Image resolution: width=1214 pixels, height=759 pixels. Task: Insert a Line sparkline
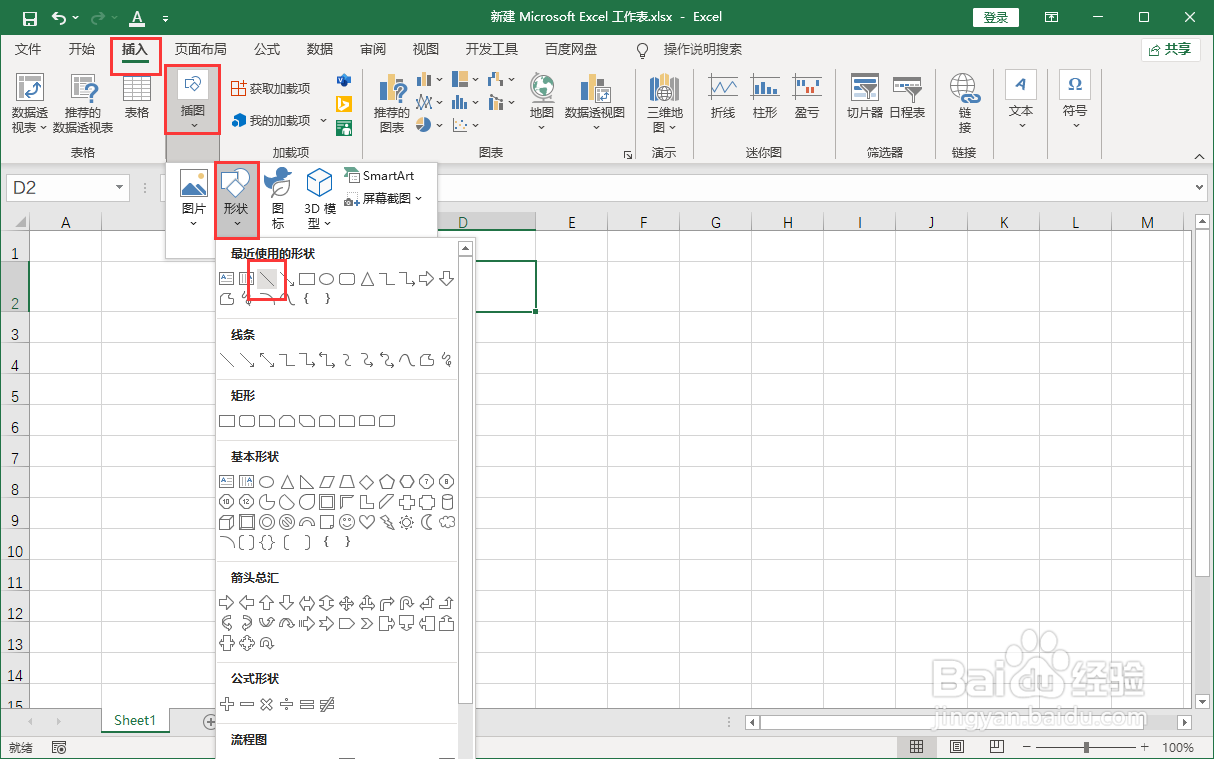[x=723, y=97]
